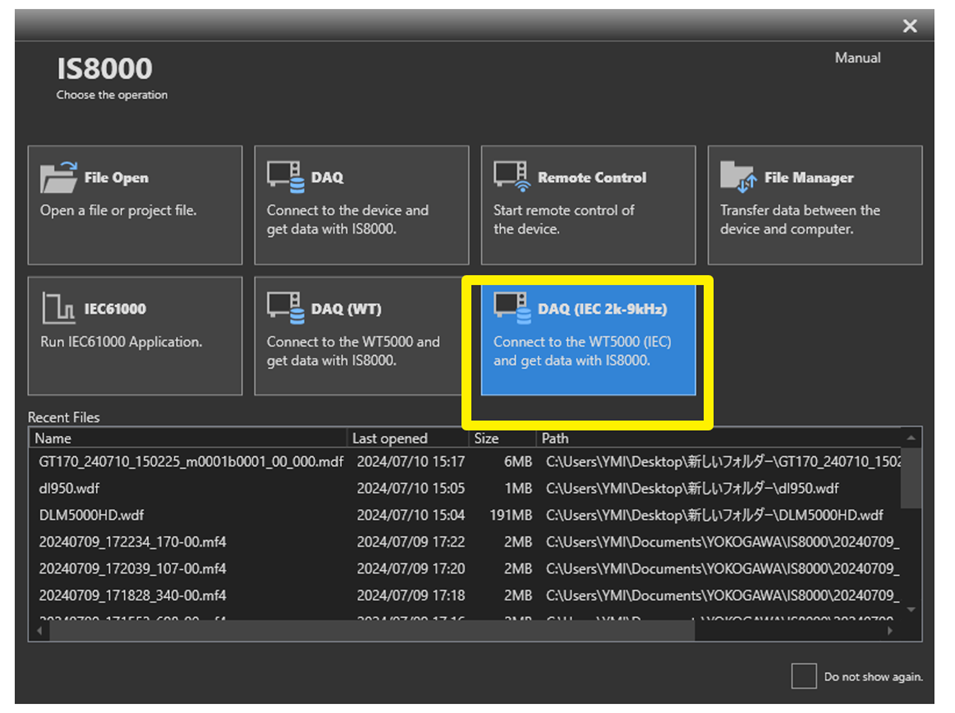
Task: Select 20240709_172039_107-00.mf4 recent file
Action: point(132,569)
